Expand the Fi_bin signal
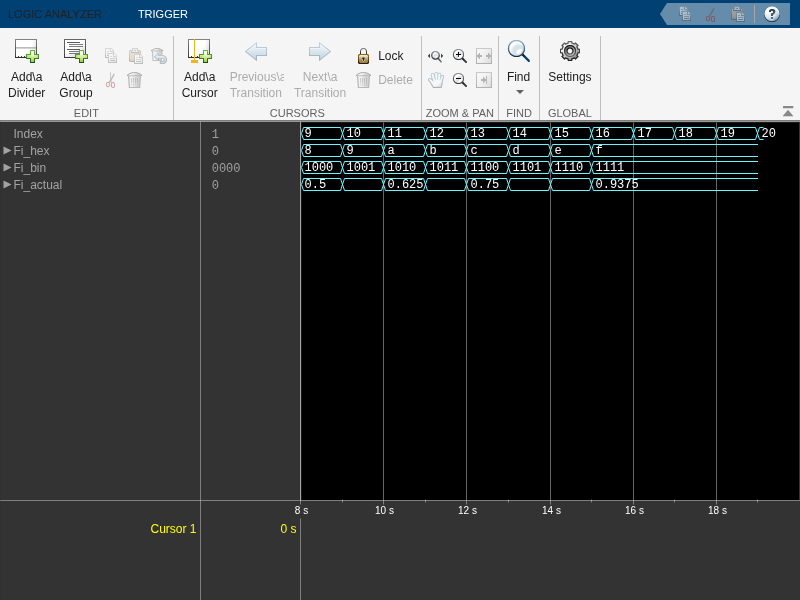 point(7,167)
